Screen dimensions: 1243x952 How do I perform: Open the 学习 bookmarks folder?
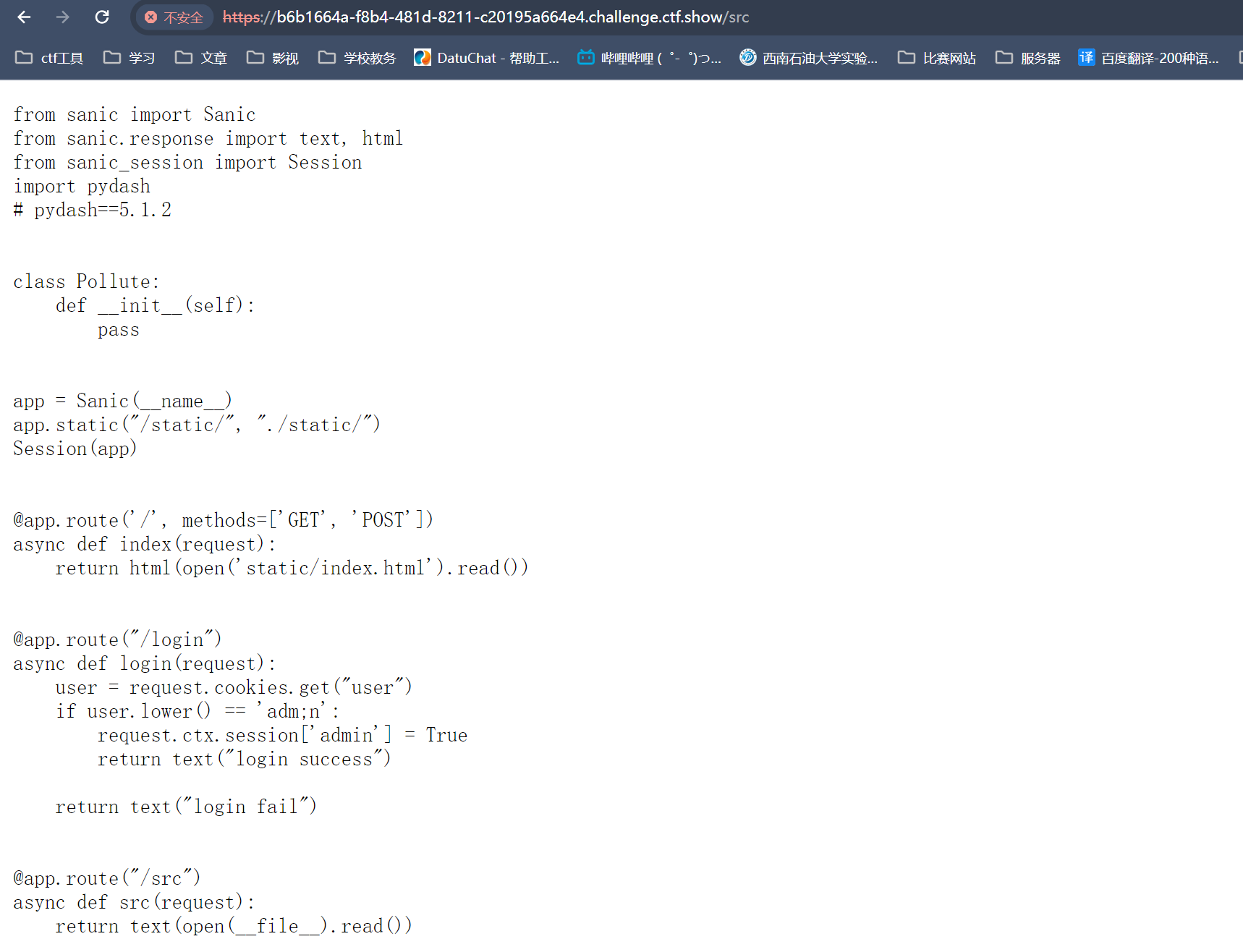(x=130, y=58)
